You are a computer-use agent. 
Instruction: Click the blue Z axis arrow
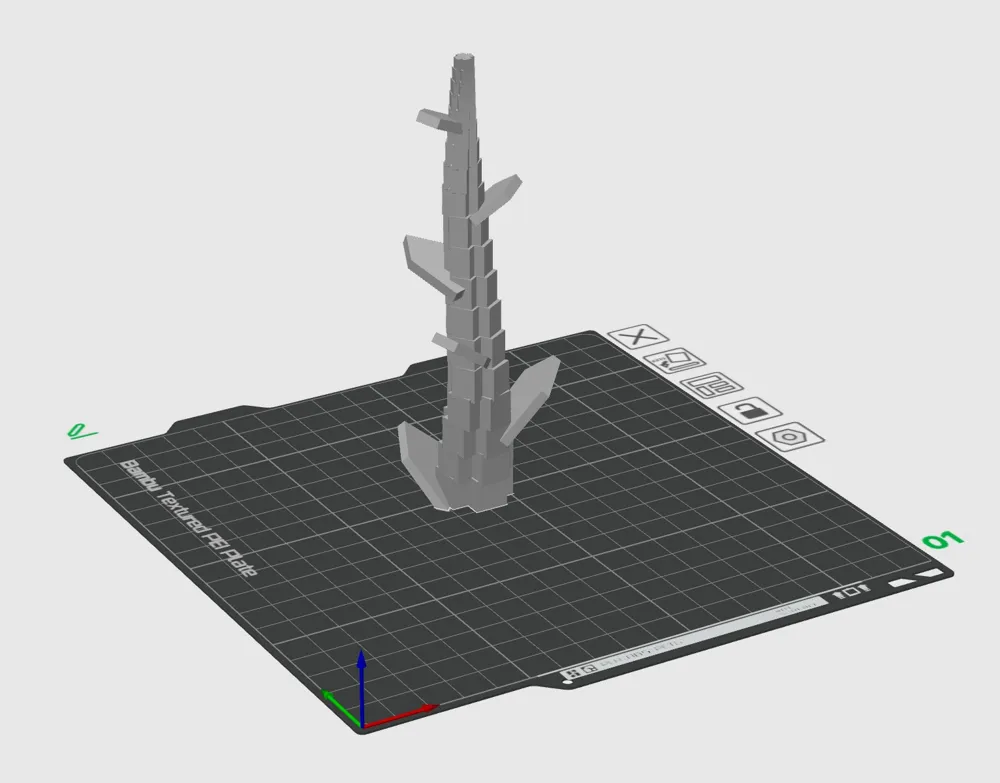(x=362, y=672)
